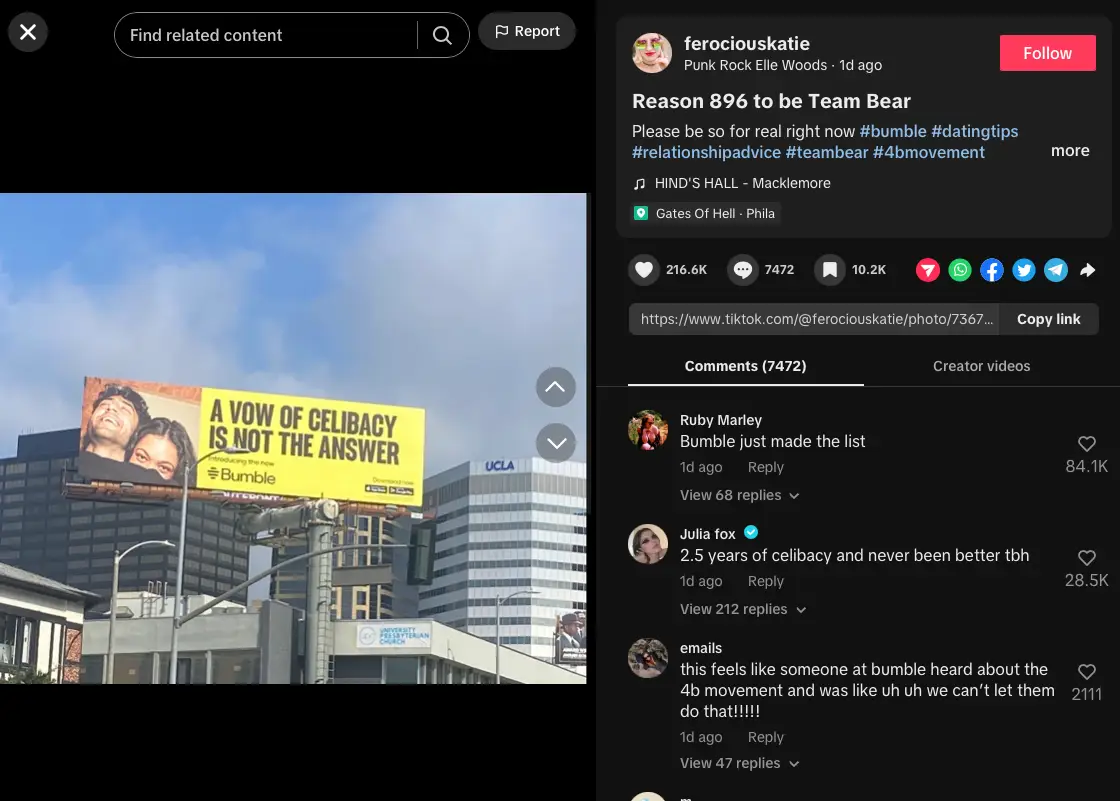Screen dimensions: 1120x801
Task: Share the post to Facebook
Action: [992, 269]
